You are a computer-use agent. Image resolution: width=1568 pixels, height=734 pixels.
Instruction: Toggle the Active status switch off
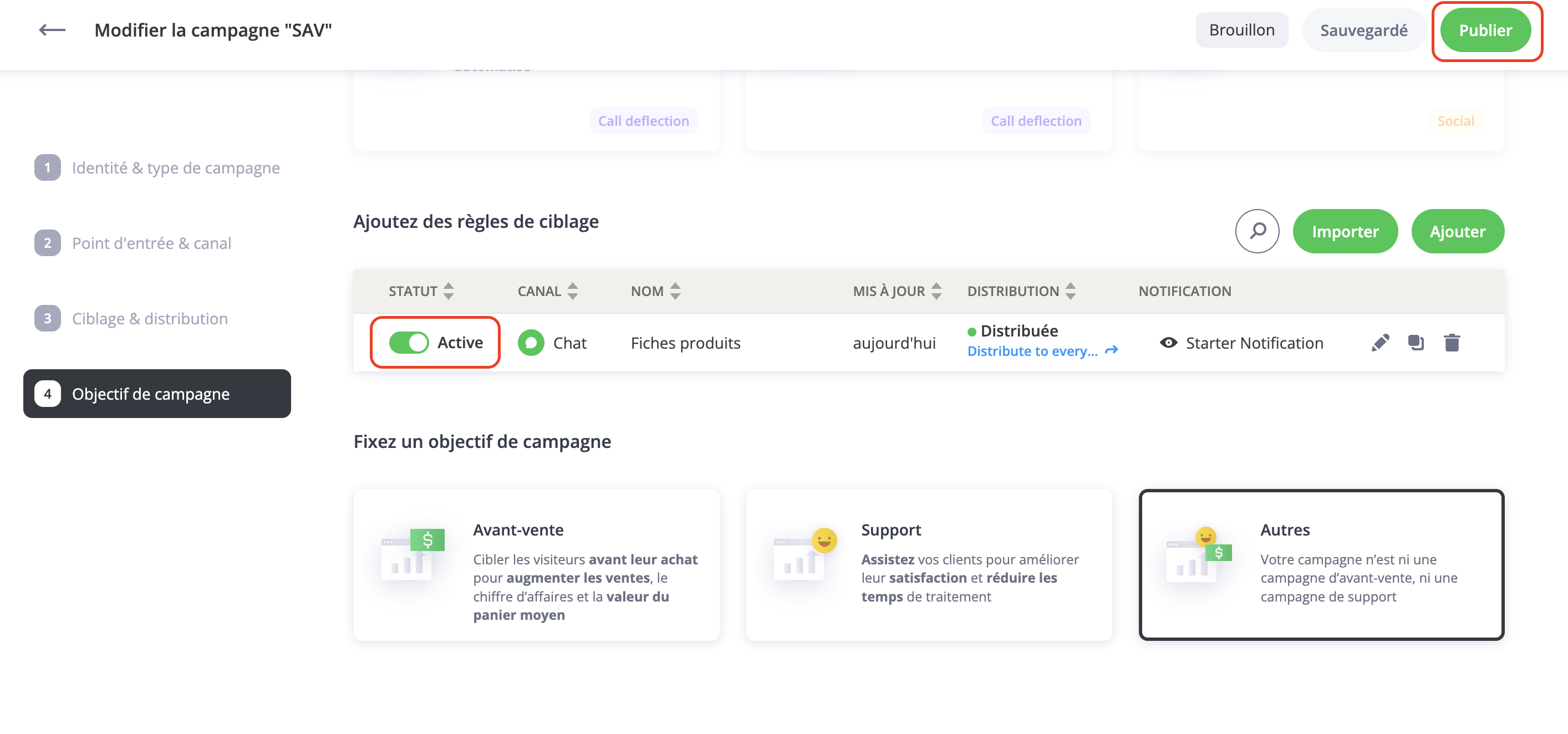tap(409, 343)
